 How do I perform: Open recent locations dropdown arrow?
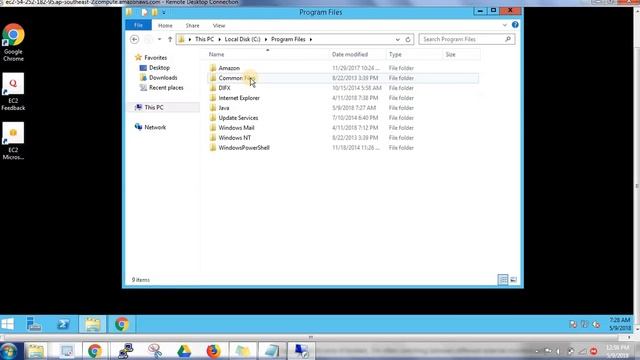tap(159, 39)
